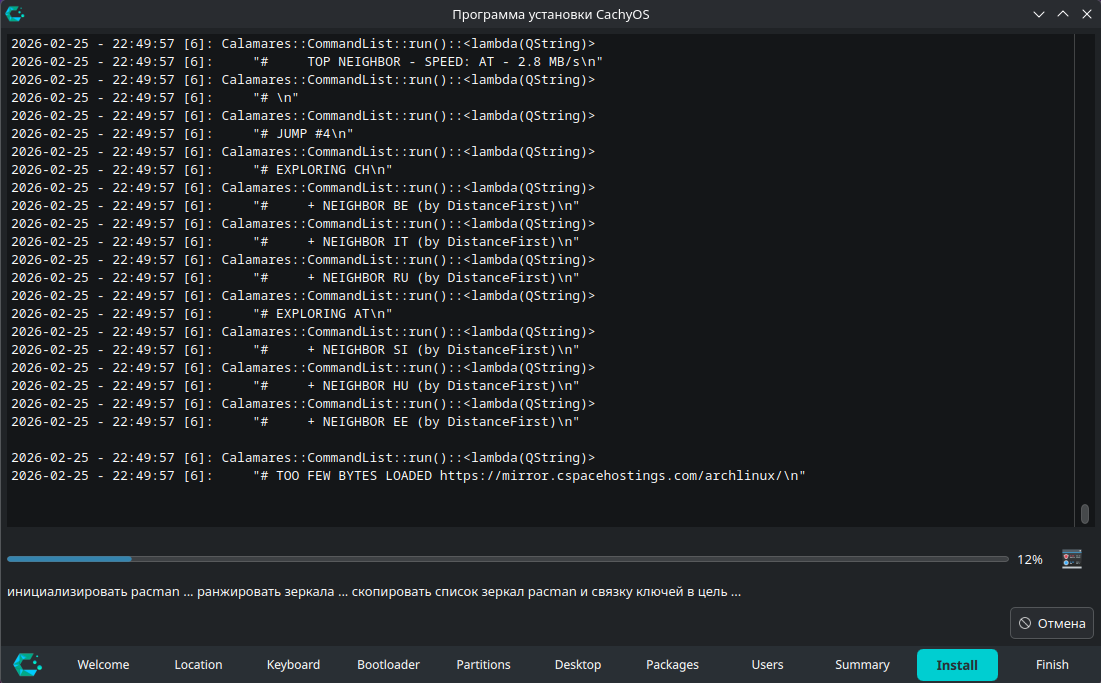Click the CachyOS logo beside the Welcome step
Viewport: 1101px width, 683px height.
pos(28,664)
